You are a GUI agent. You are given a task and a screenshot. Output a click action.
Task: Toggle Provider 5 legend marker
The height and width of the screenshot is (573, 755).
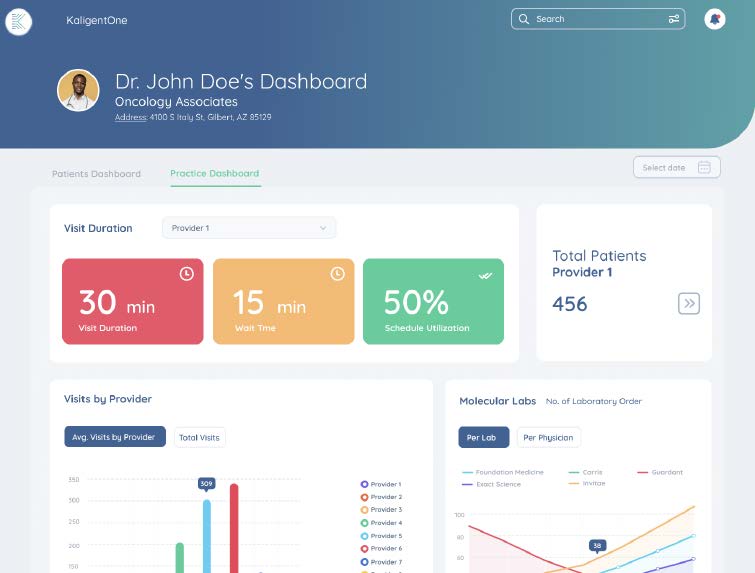[x=365, y=536]
